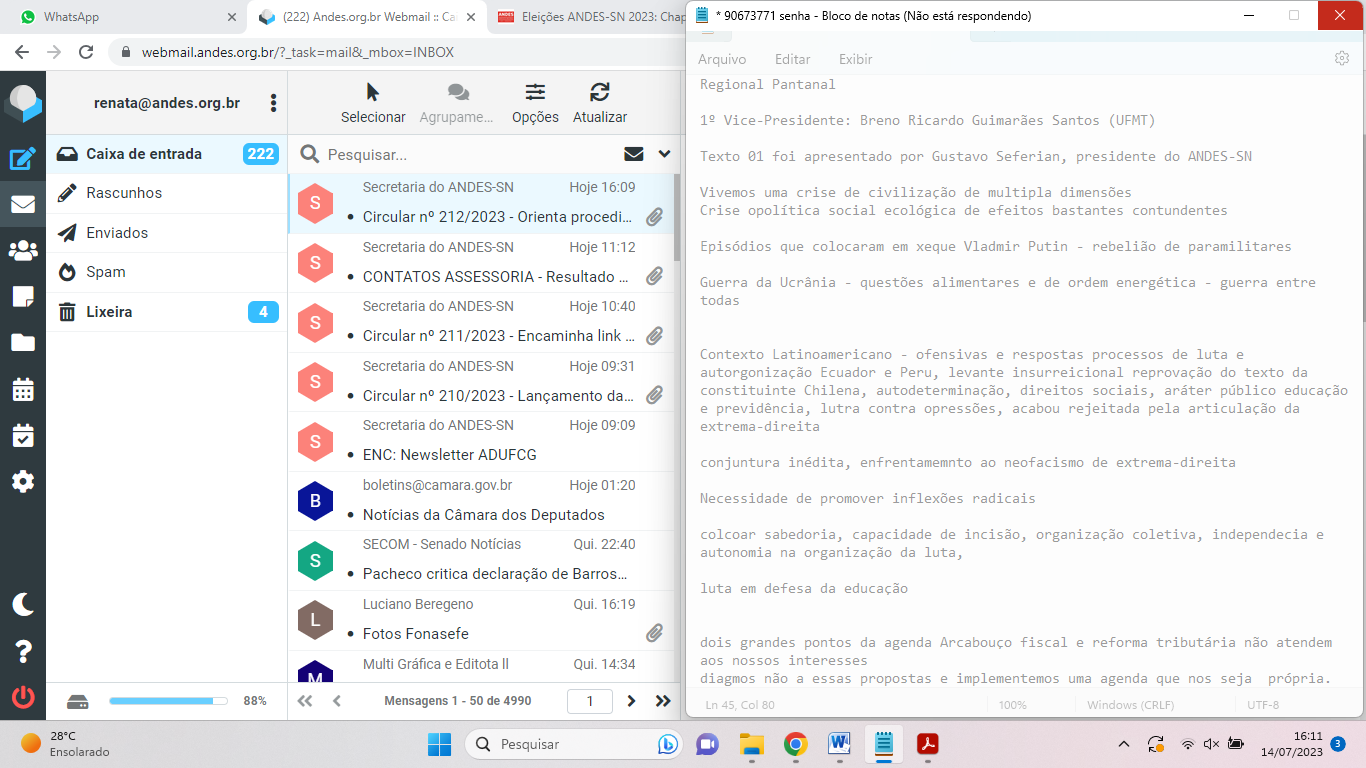Click the compose new message icon
1366x768 pixels.
(x=22, y=158)
